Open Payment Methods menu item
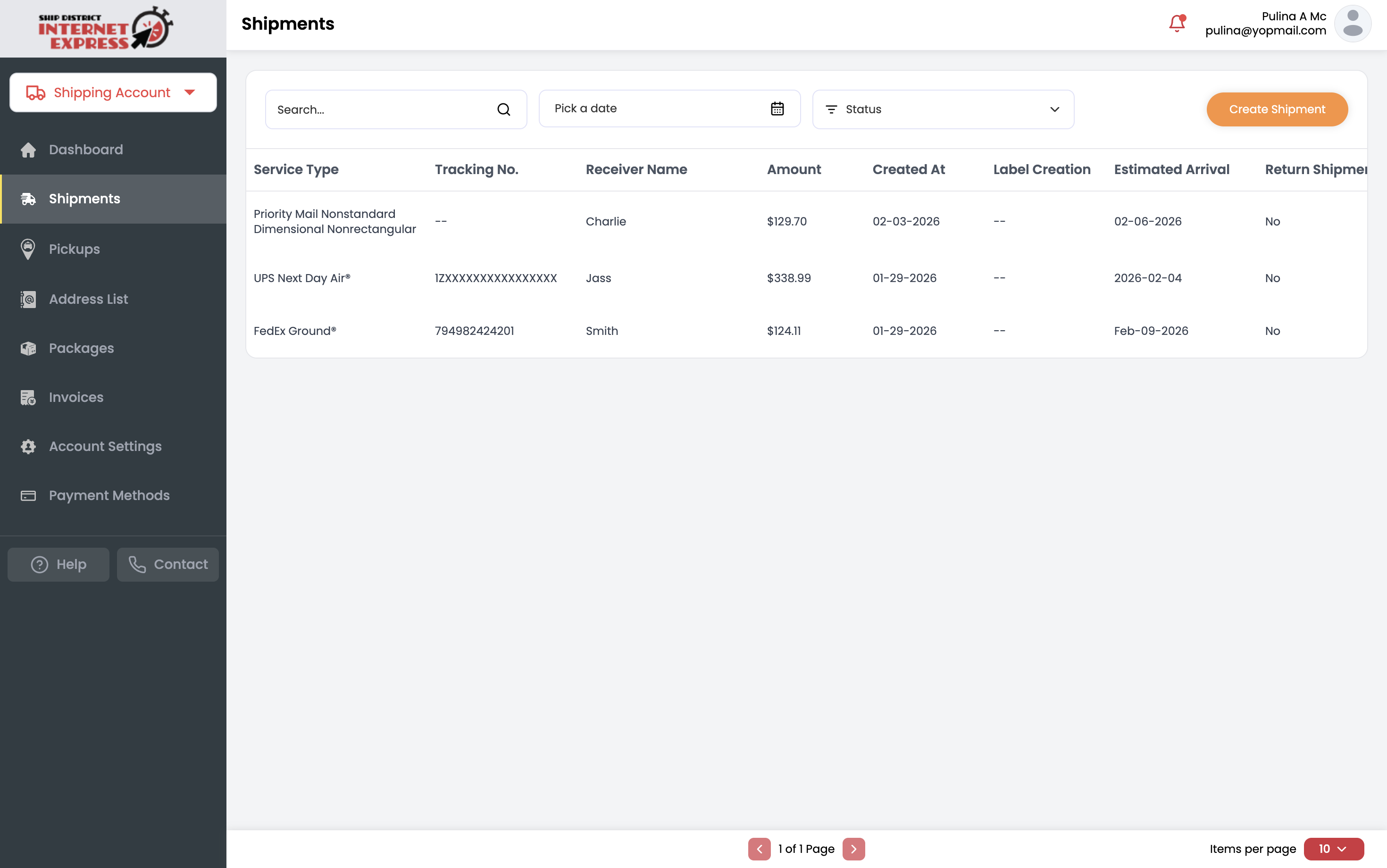This screenshot has height=868, width=1387. pos(109,495)
